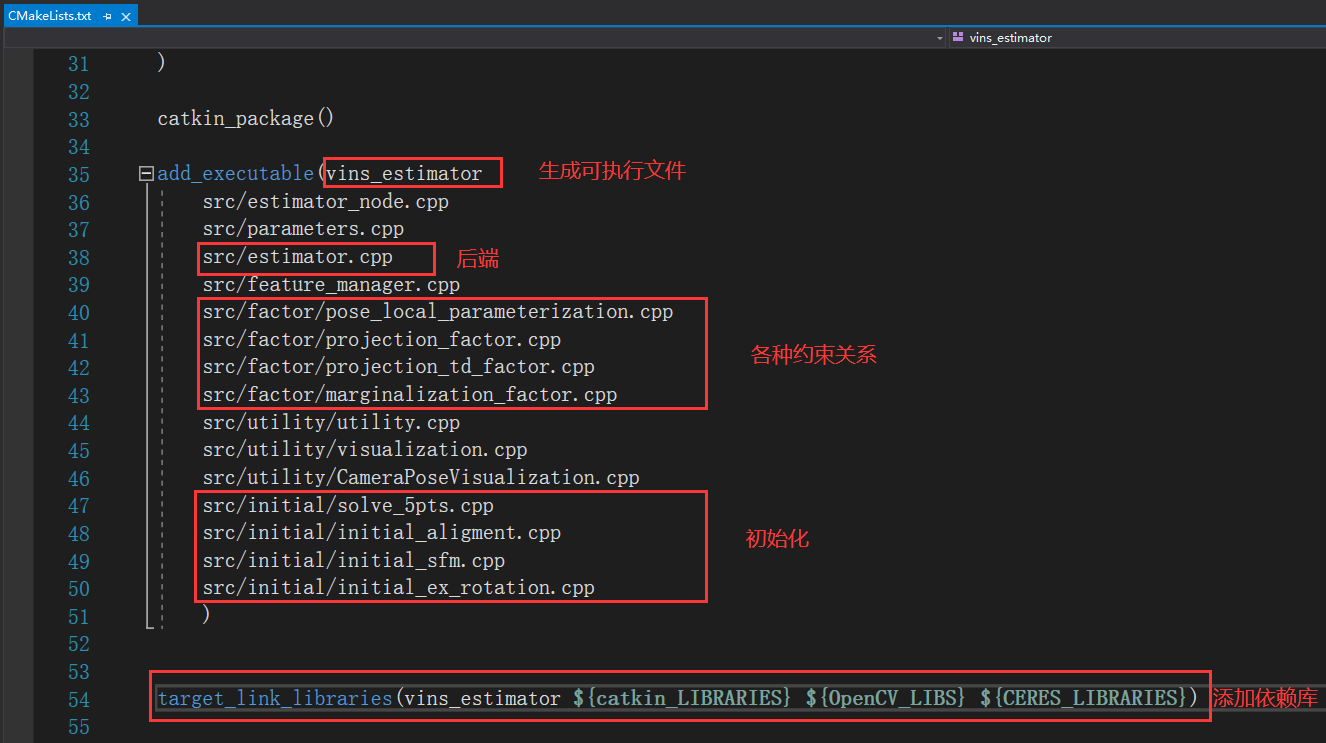Click src/feature_manager.cpp line
The height and width of the screenshot is (743, 1326).
click(331, 285)
